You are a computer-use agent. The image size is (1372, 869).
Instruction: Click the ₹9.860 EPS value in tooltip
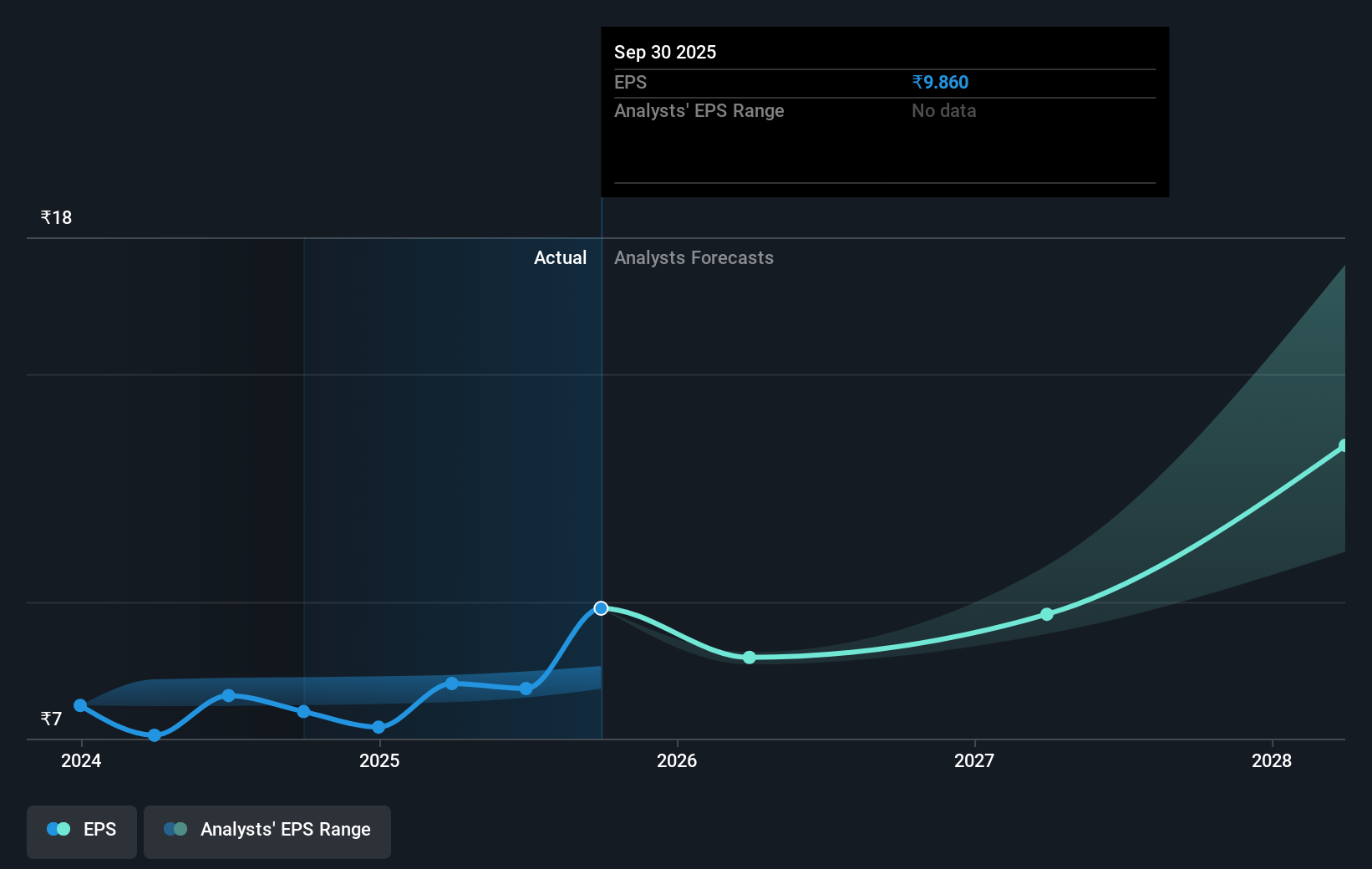tap(940, 82)
